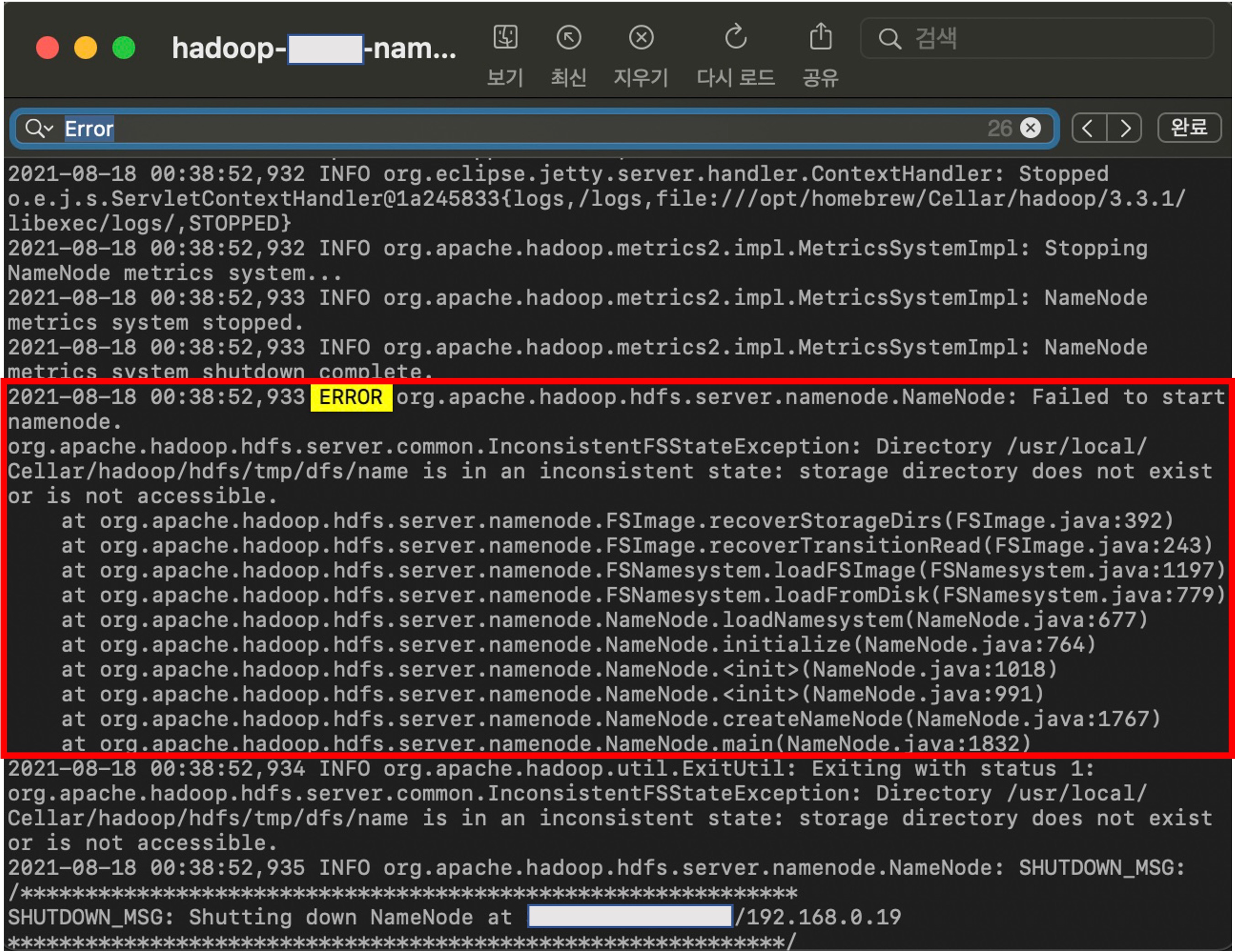Screen dimensions: 1235x952
Task: Click line with NameNode.java:1018
Action: coord(559,670)
